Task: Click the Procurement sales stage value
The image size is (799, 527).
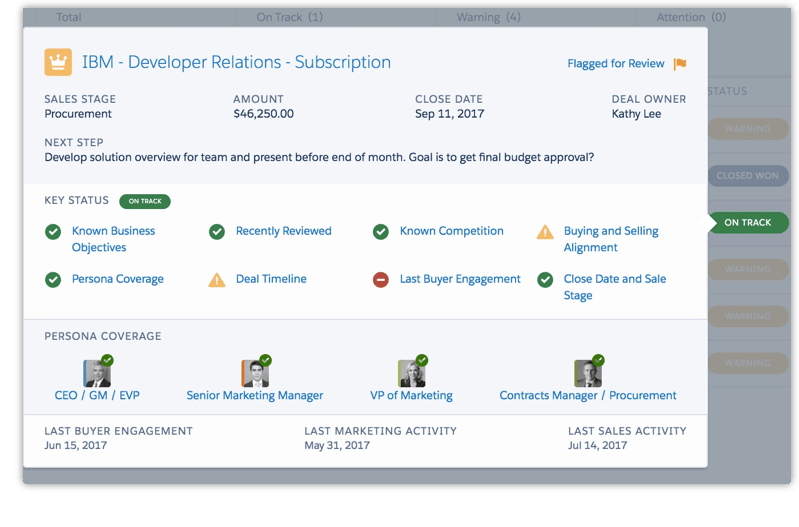Action: pyautogui.click(x=78, y=114)
